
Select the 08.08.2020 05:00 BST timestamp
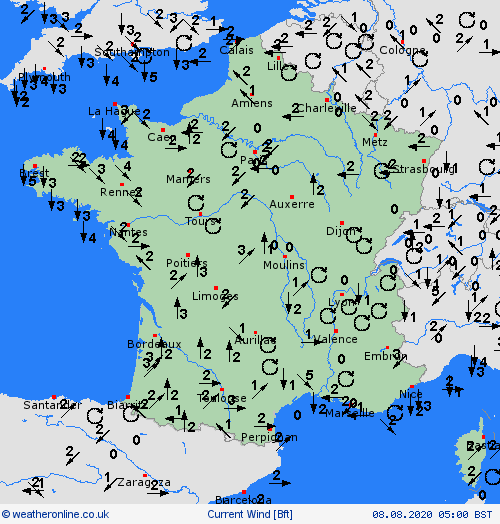click(432, 514)
